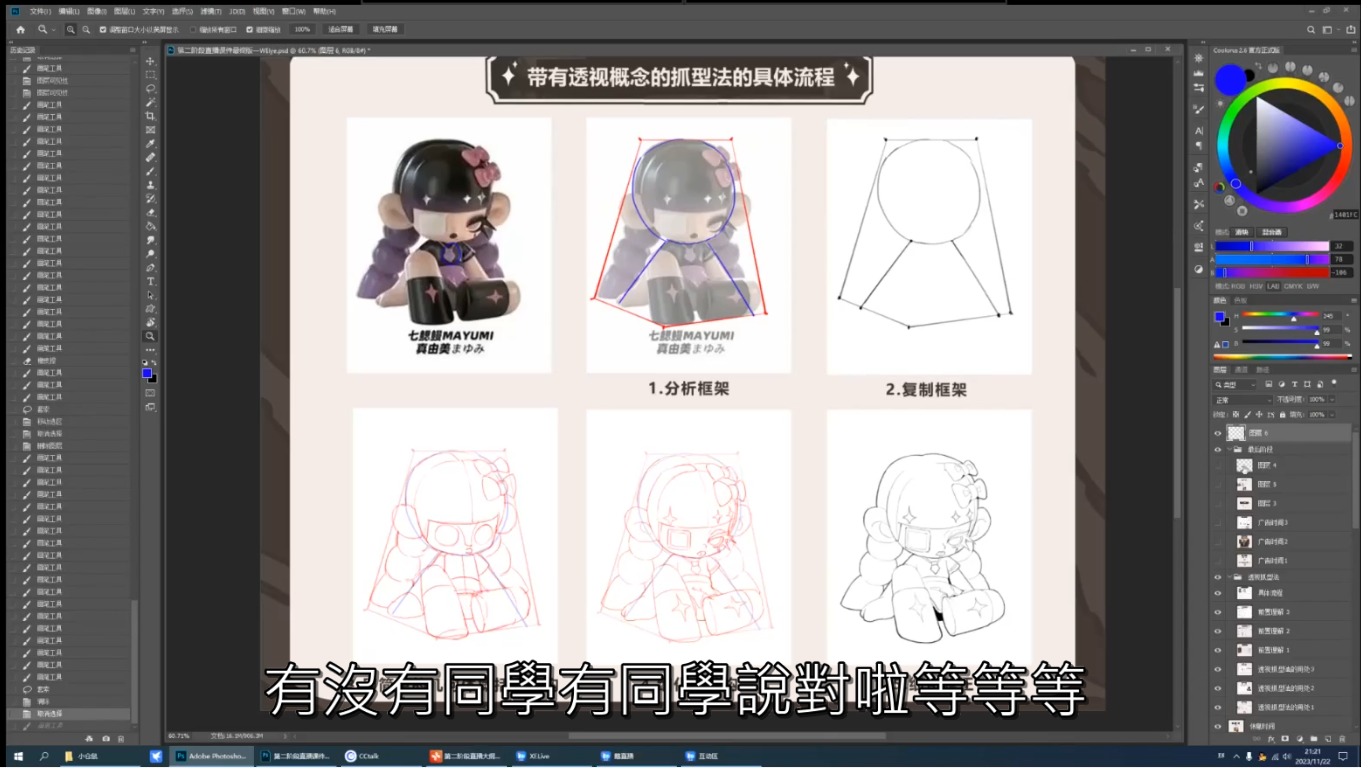The width and height of the screenshot is (1361, 768).
Task: Click the 填充屏幕 button
Action: (384, 29)
